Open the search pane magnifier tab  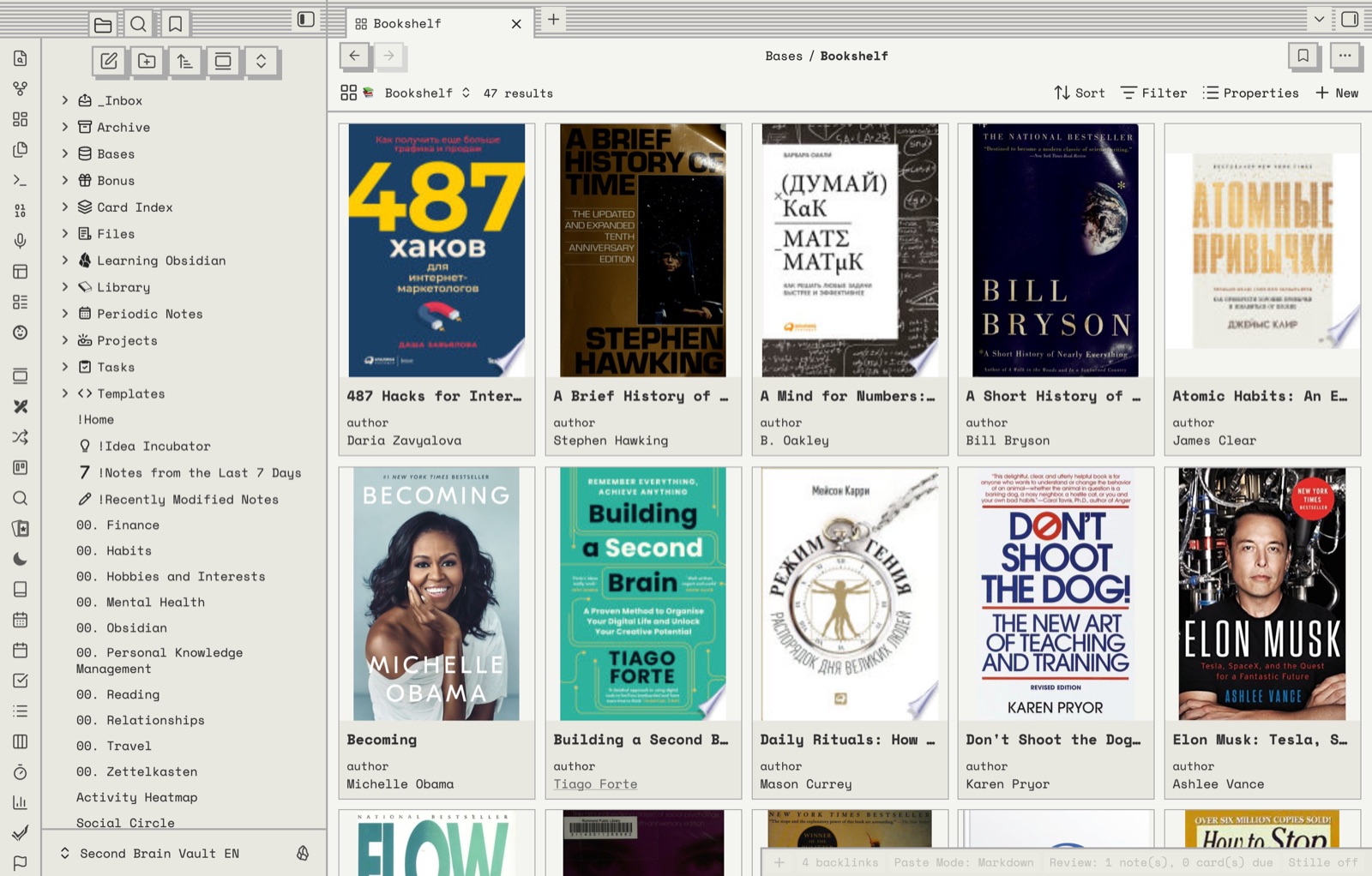(x=138, y=24)
